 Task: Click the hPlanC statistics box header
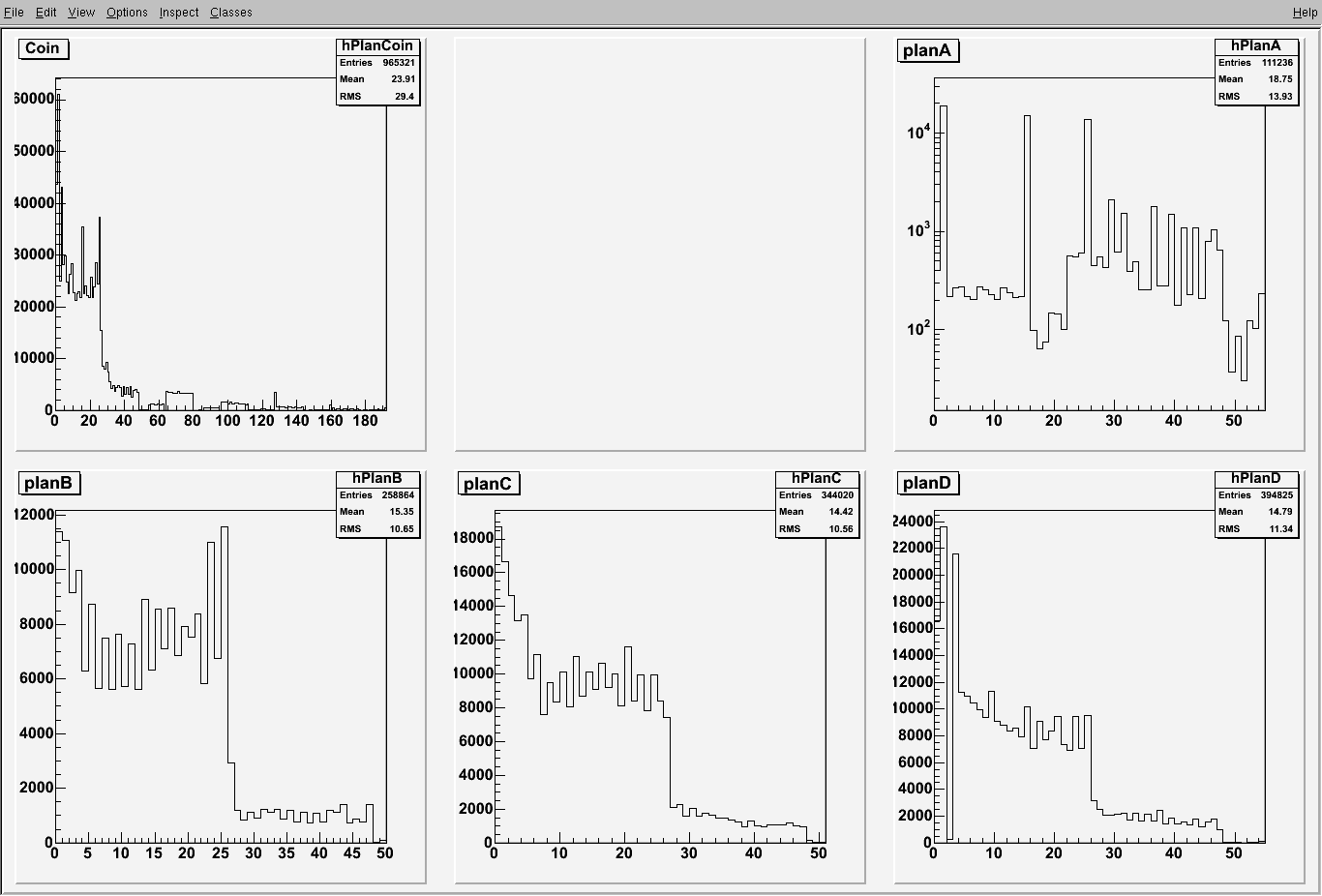click(x=817, y=478)
